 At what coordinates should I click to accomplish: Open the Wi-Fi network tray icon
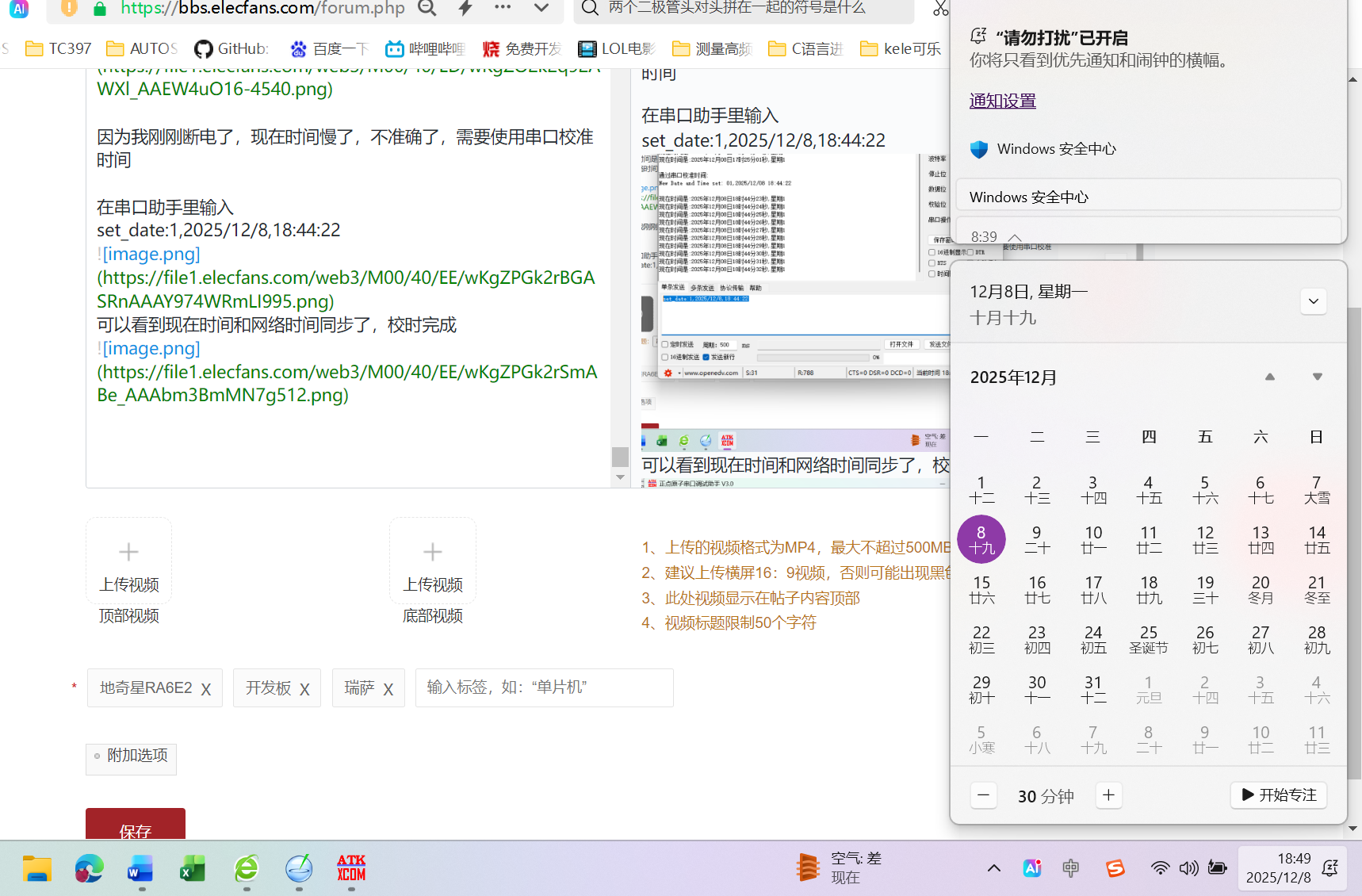[1160, 868]
